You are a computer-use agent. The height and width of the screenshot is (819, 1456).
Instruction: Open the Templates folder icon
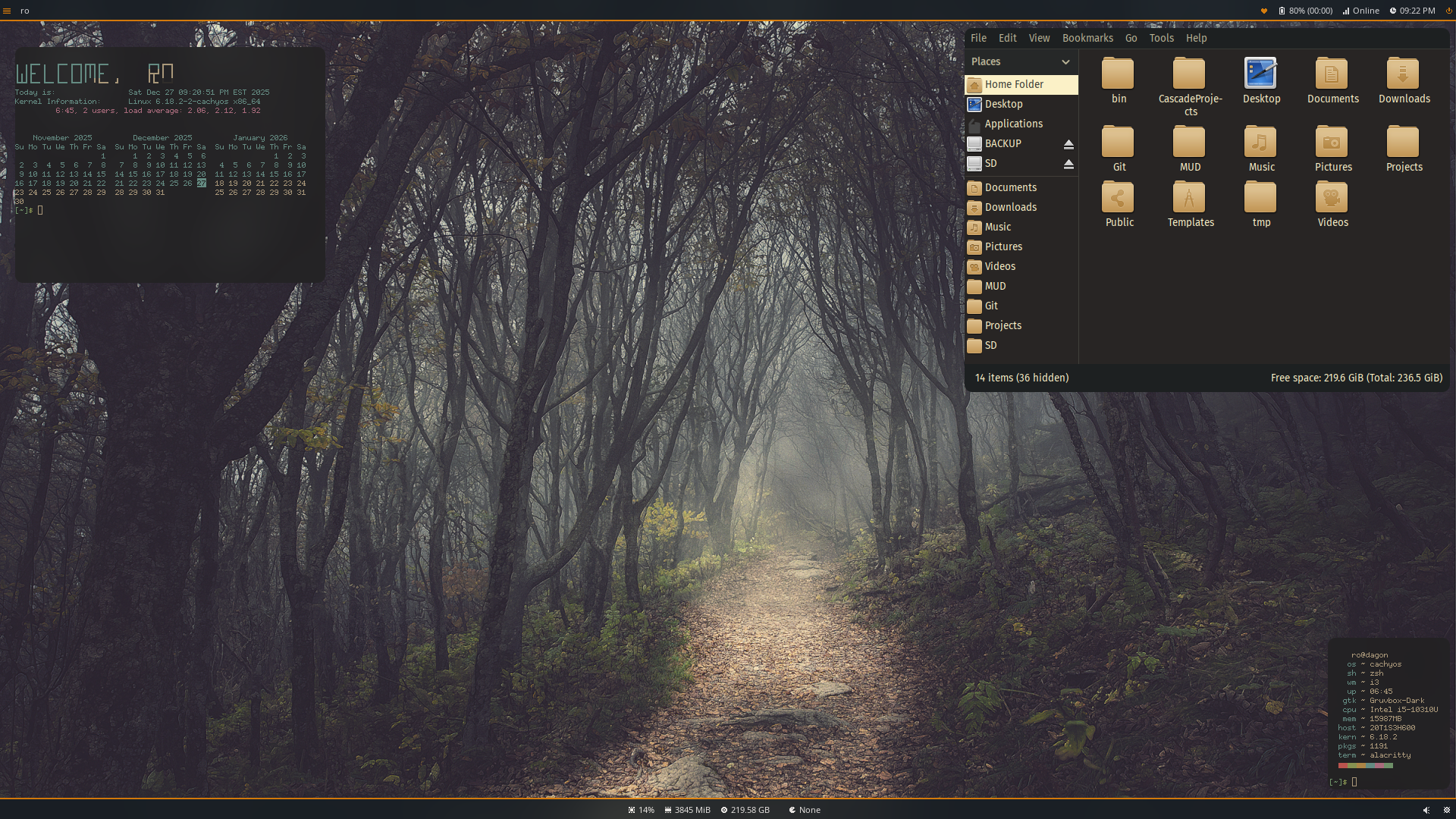pyautogui.click(x=1189, y=198)
